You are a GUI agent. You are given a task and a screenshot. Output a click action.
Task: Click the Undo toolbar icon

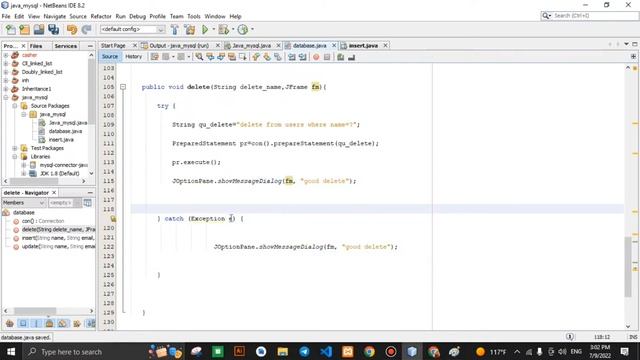tap(72, 29)
